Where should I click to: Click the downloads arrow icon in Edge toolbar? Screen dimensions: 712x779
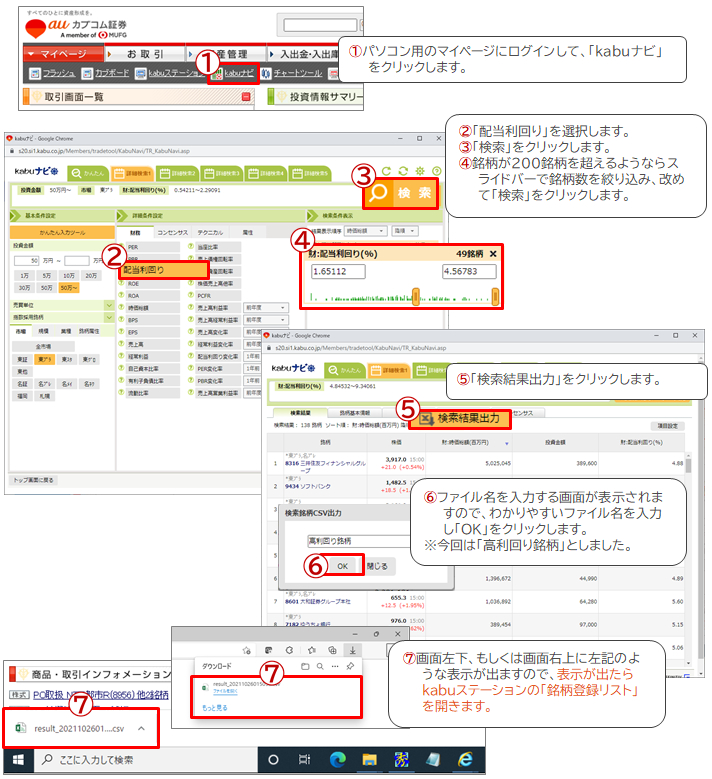[352, 650]
